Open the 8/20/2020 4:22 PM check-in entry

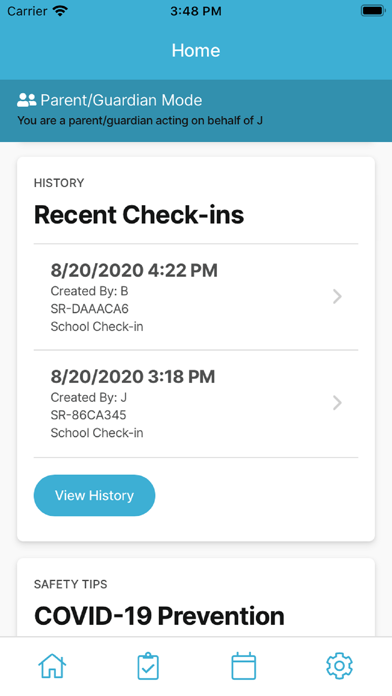coord(196,297)
